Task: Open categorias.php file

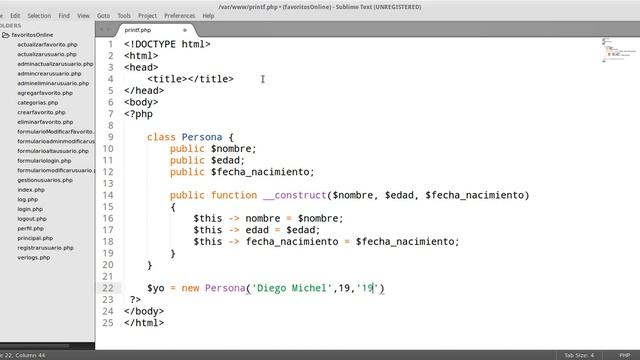Action: pyautogui.click(x=38, y=102)
